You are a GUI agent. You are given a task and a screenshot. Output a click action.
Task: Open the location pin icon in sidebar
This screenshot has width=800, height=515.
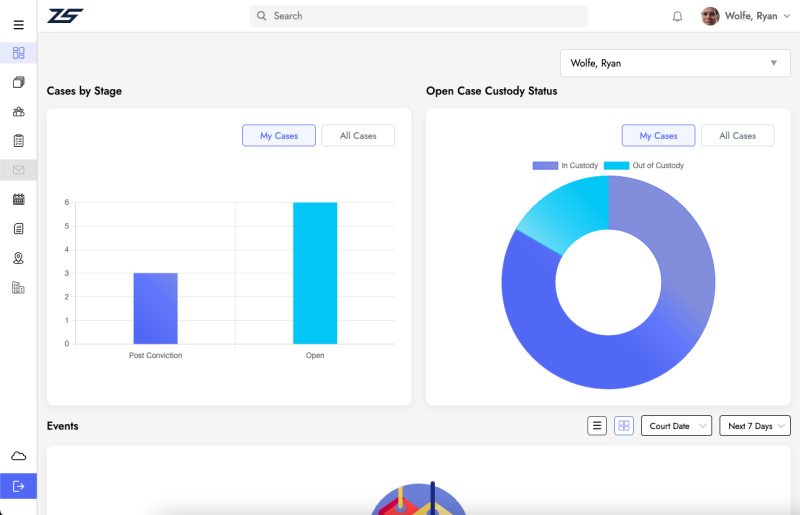pyautogui.click(x=18, y=258)
